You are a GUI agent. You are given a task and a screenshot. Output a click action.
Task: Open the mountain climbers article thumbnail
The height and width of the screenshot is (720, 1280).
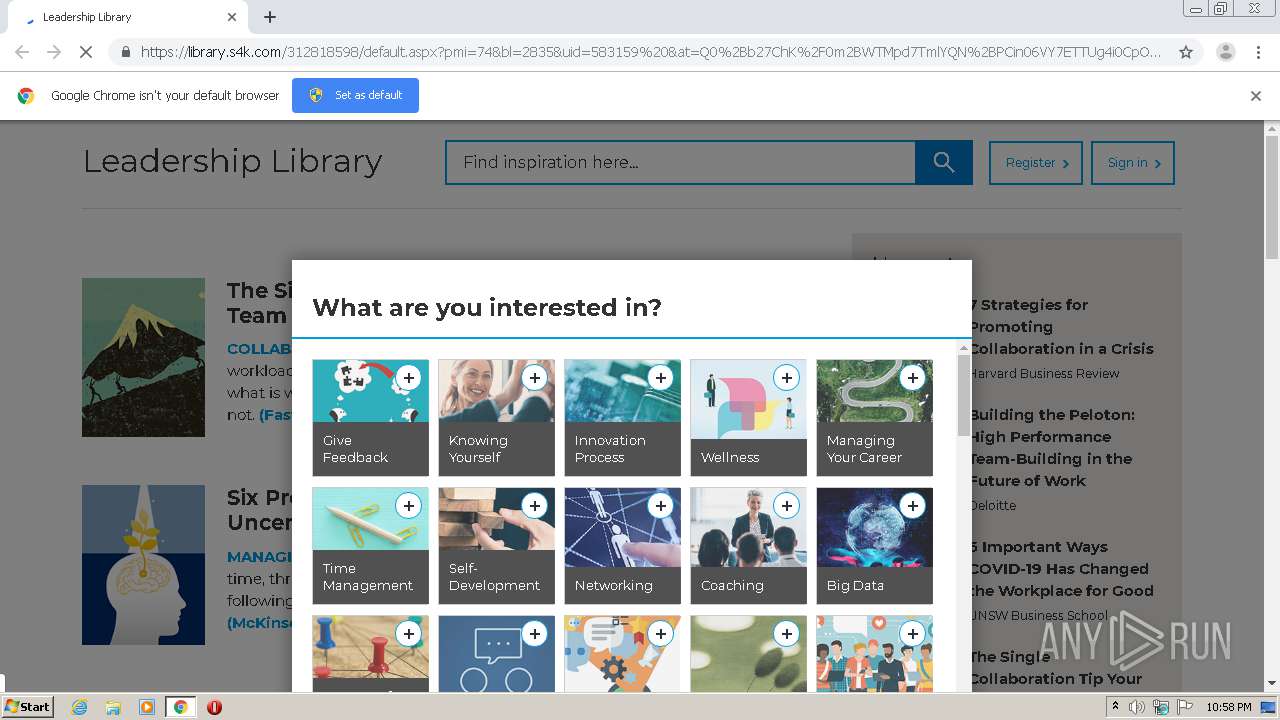[143, 357]
